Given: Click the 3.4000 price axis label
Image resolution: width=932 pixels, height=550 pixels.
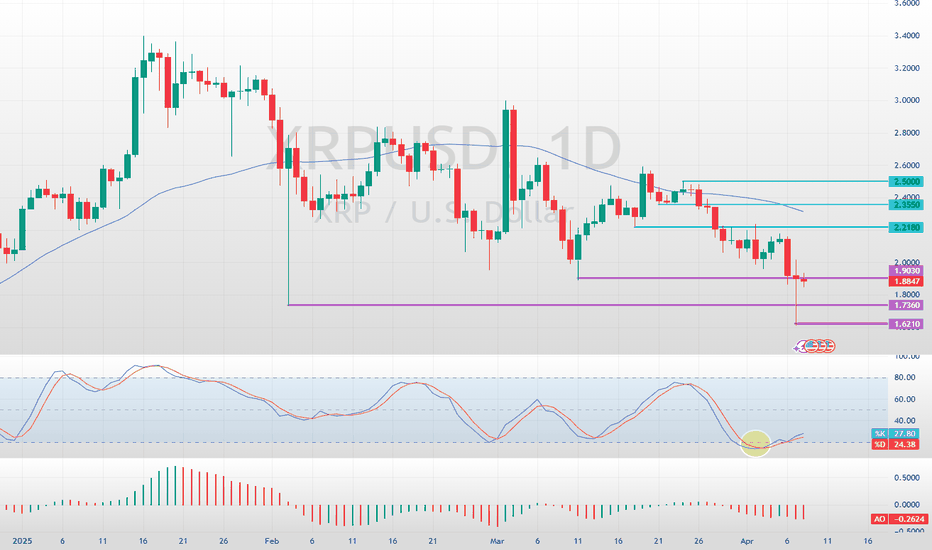Looking at the screenshot, I should click(x=907, y=36).
